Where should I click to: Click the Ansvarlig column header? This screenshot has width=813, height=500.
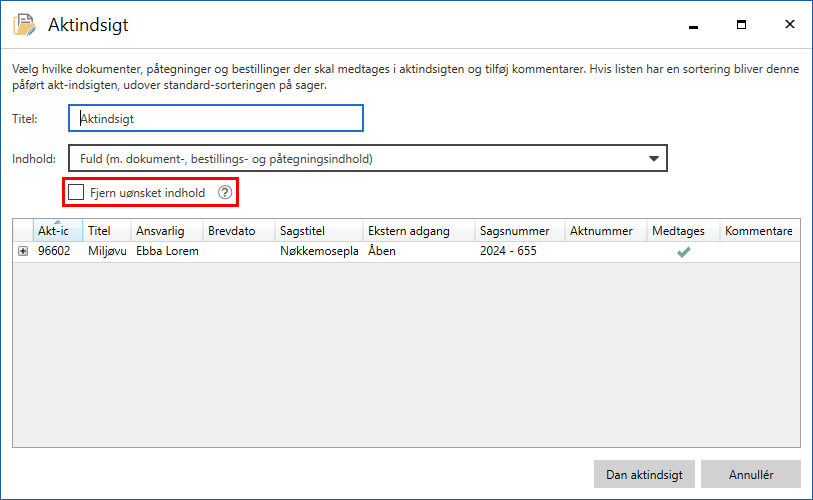(164, 231)
